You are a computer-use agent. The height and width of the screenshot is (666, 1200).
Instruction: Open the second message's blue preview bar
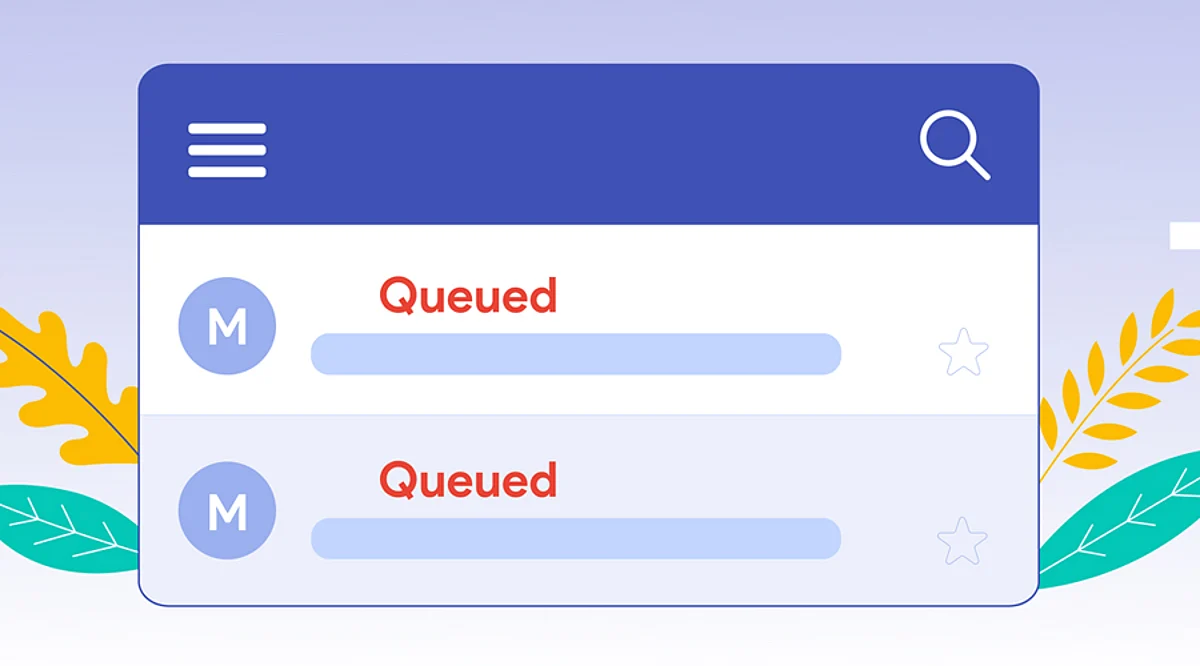[576, 538]
